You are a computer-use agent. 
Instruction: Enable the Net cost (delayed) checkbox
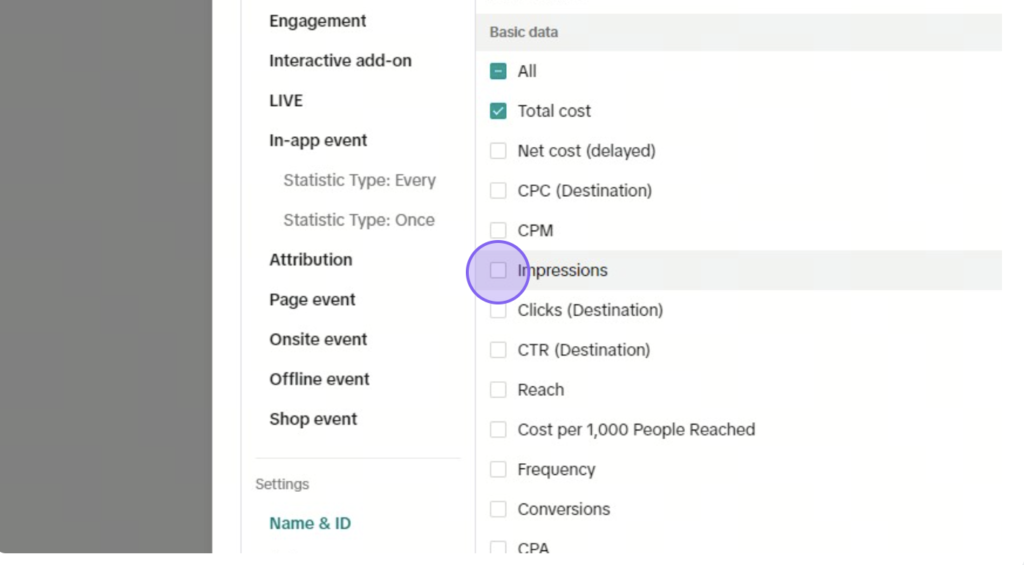click(x=498, y=151)
